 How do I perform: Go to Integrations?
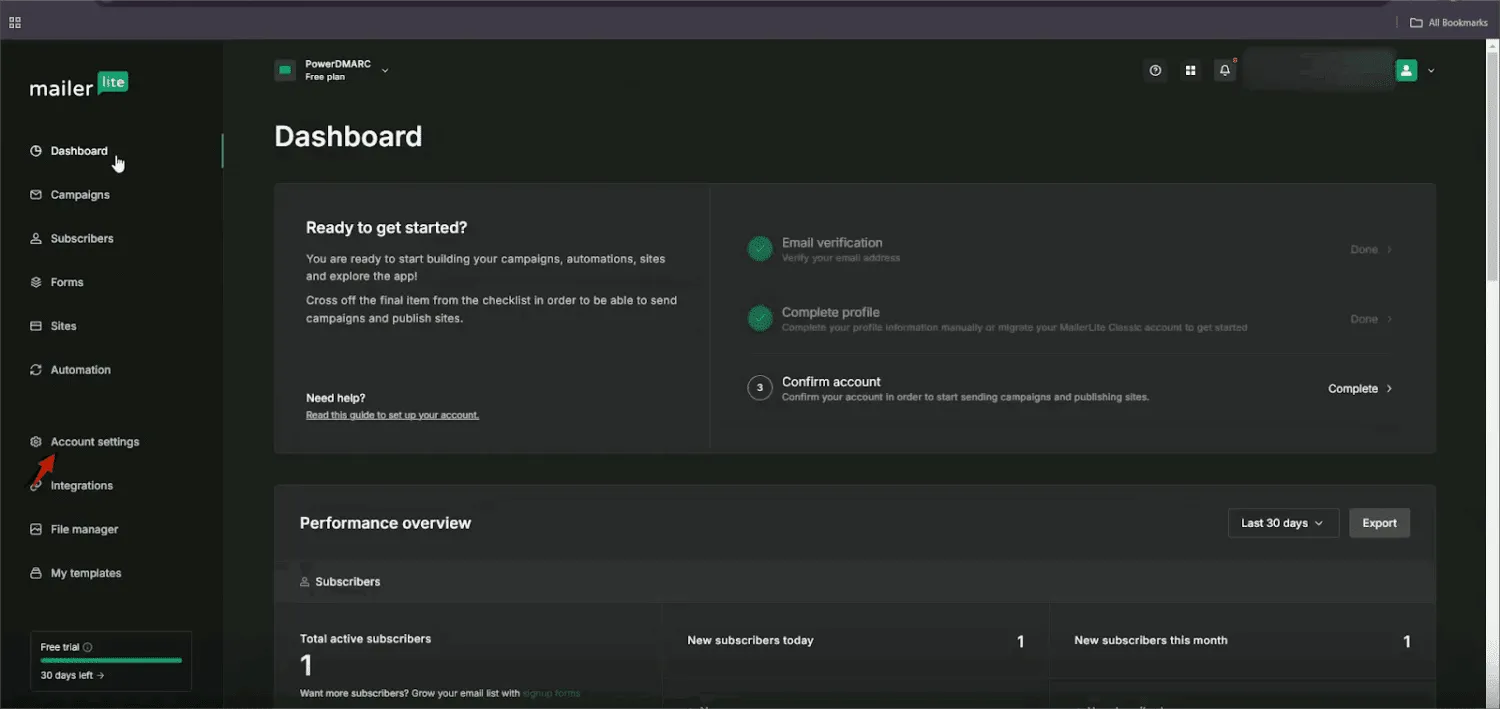[82, 486]
